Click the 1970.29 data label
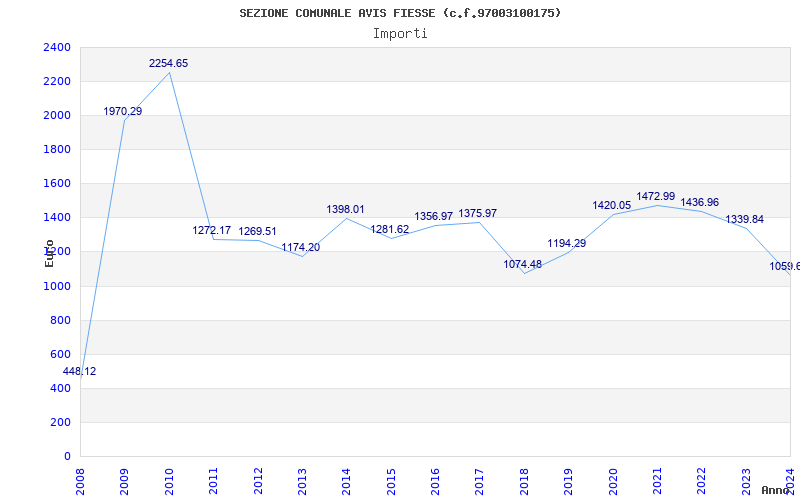Screen dimensions: 800x500 122,111
